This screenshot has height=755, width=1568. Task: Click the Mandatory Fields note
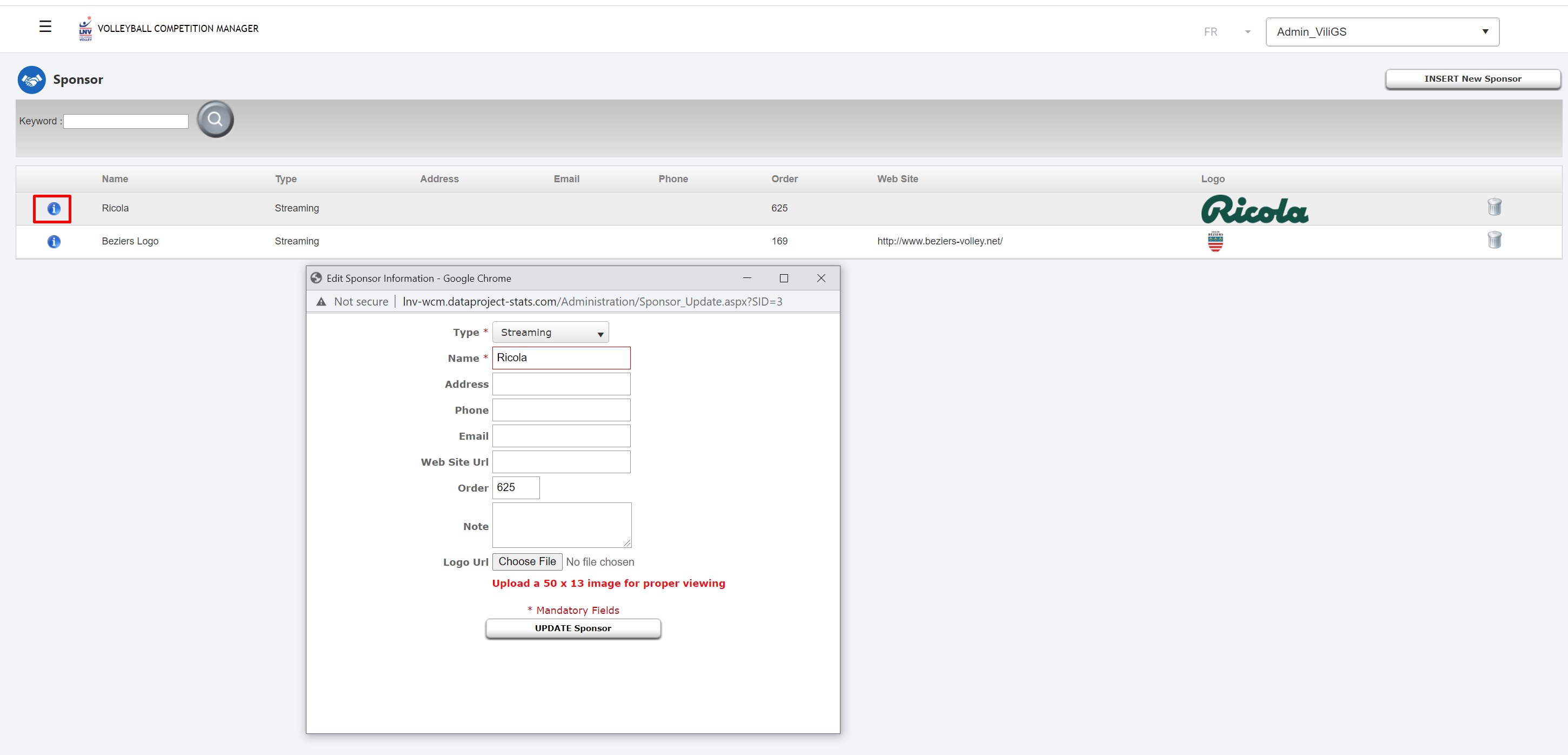[573, 610]
